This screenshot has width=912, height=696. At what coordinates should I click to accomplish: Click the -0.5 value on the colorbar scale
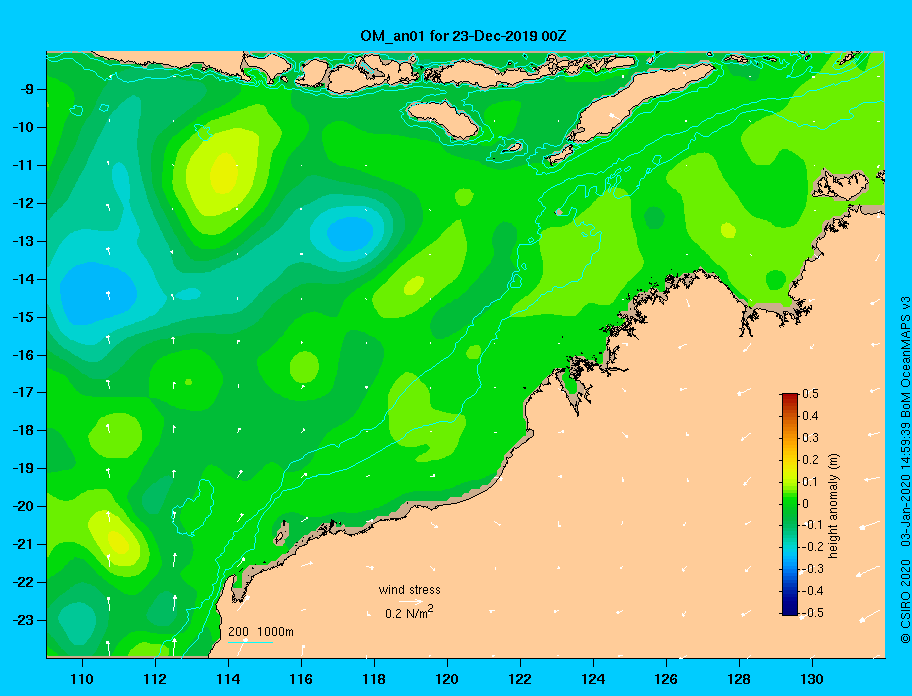[813, 613]
